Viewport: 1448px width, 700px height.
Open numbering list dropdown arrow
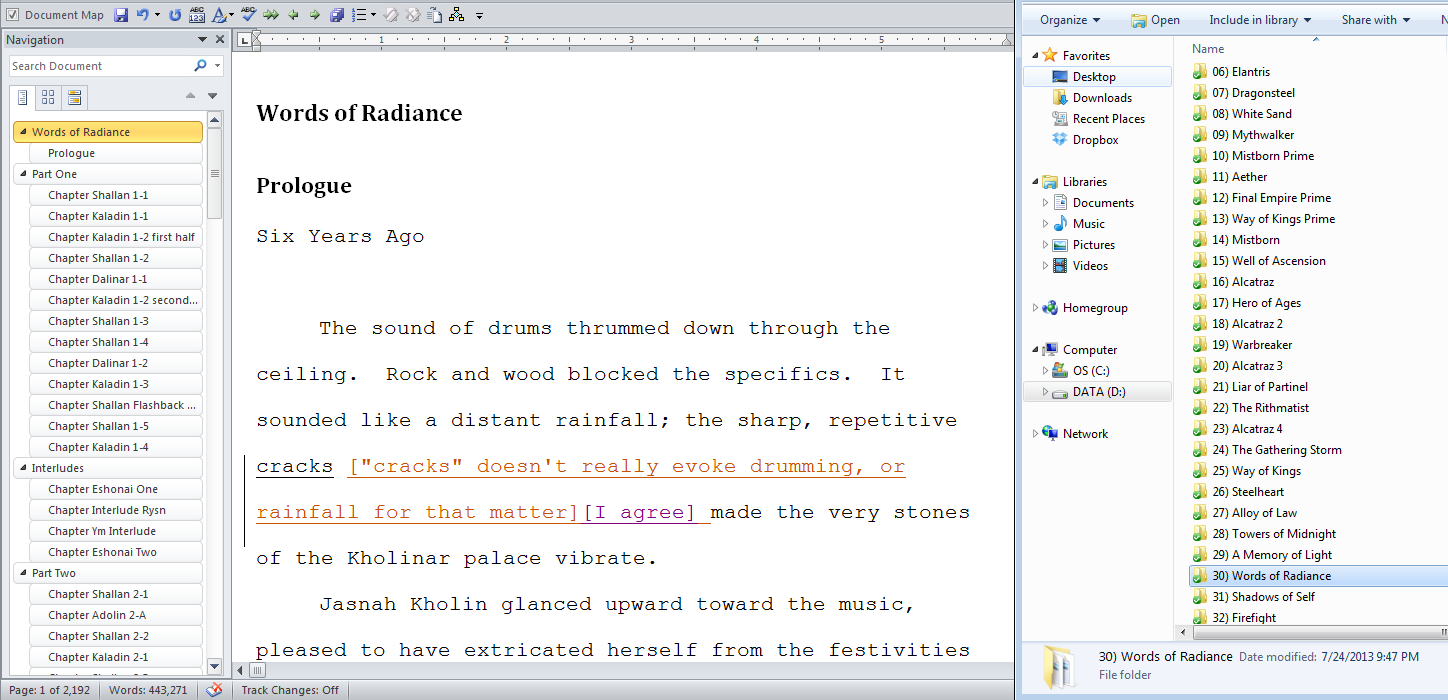(373, 15)
